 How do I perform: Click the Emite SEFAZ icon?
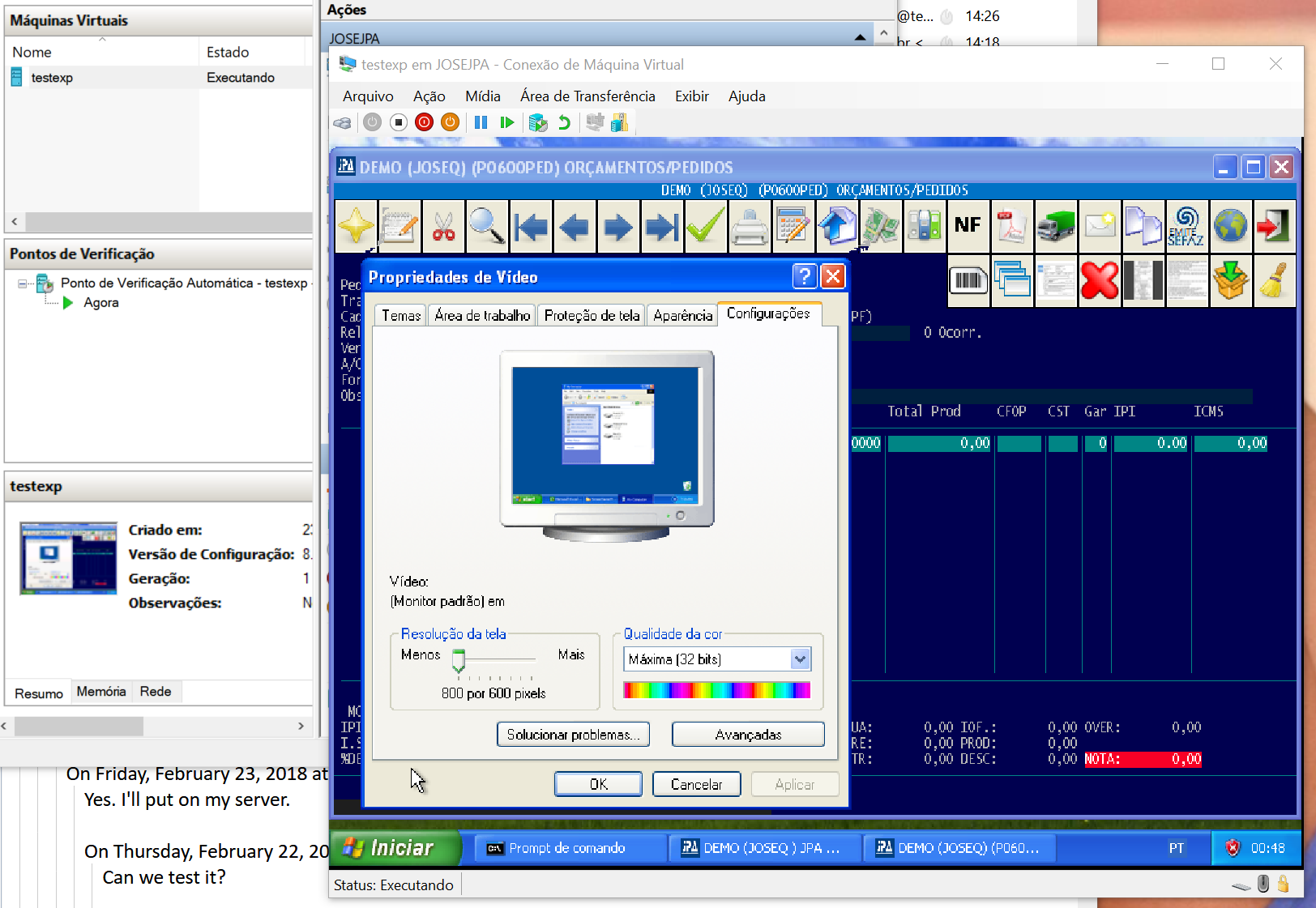(1186, 226)
